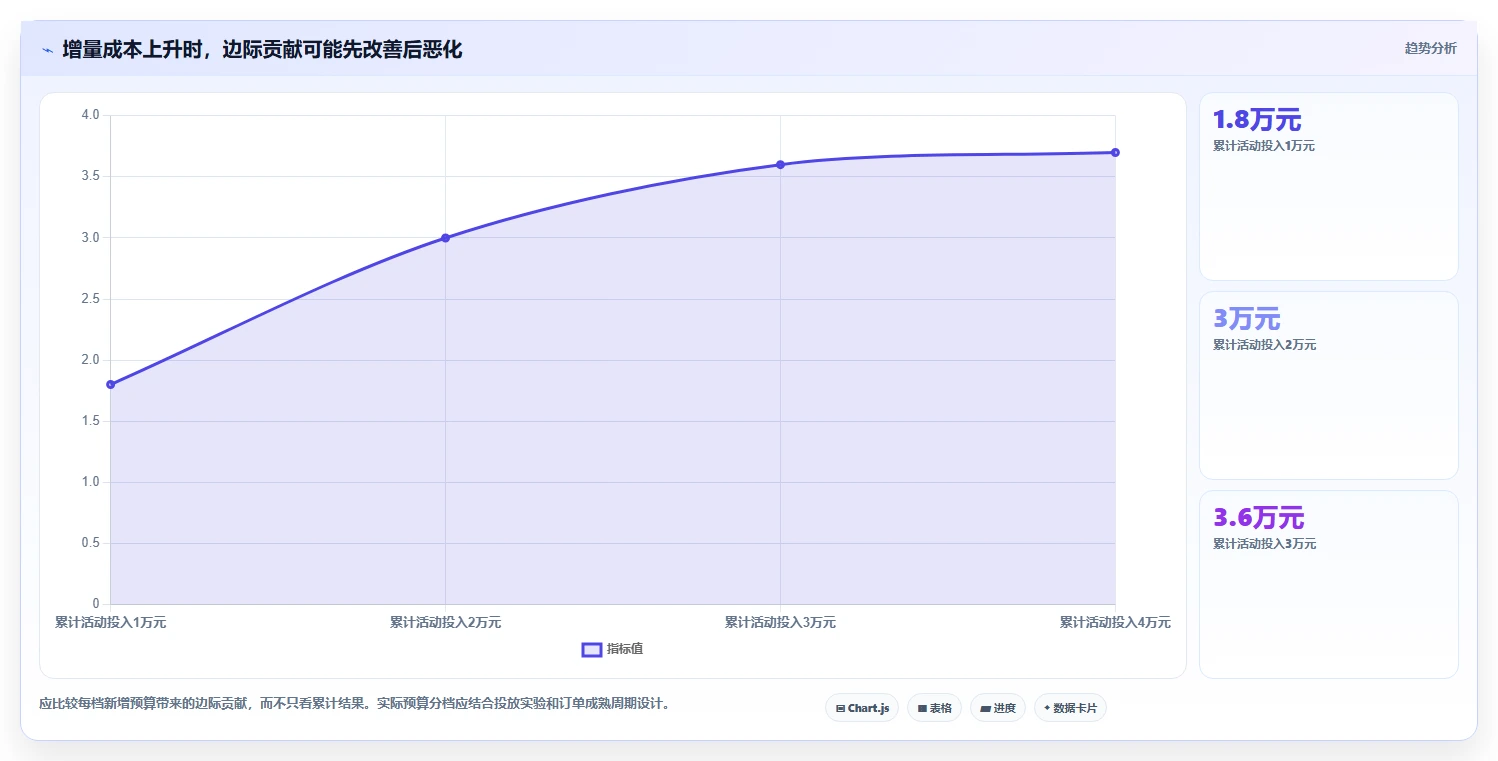The image size is (1498, 761).
Task: Click the y-axis value 4.0
Action: pyautogui.click(x=90, y=115)
